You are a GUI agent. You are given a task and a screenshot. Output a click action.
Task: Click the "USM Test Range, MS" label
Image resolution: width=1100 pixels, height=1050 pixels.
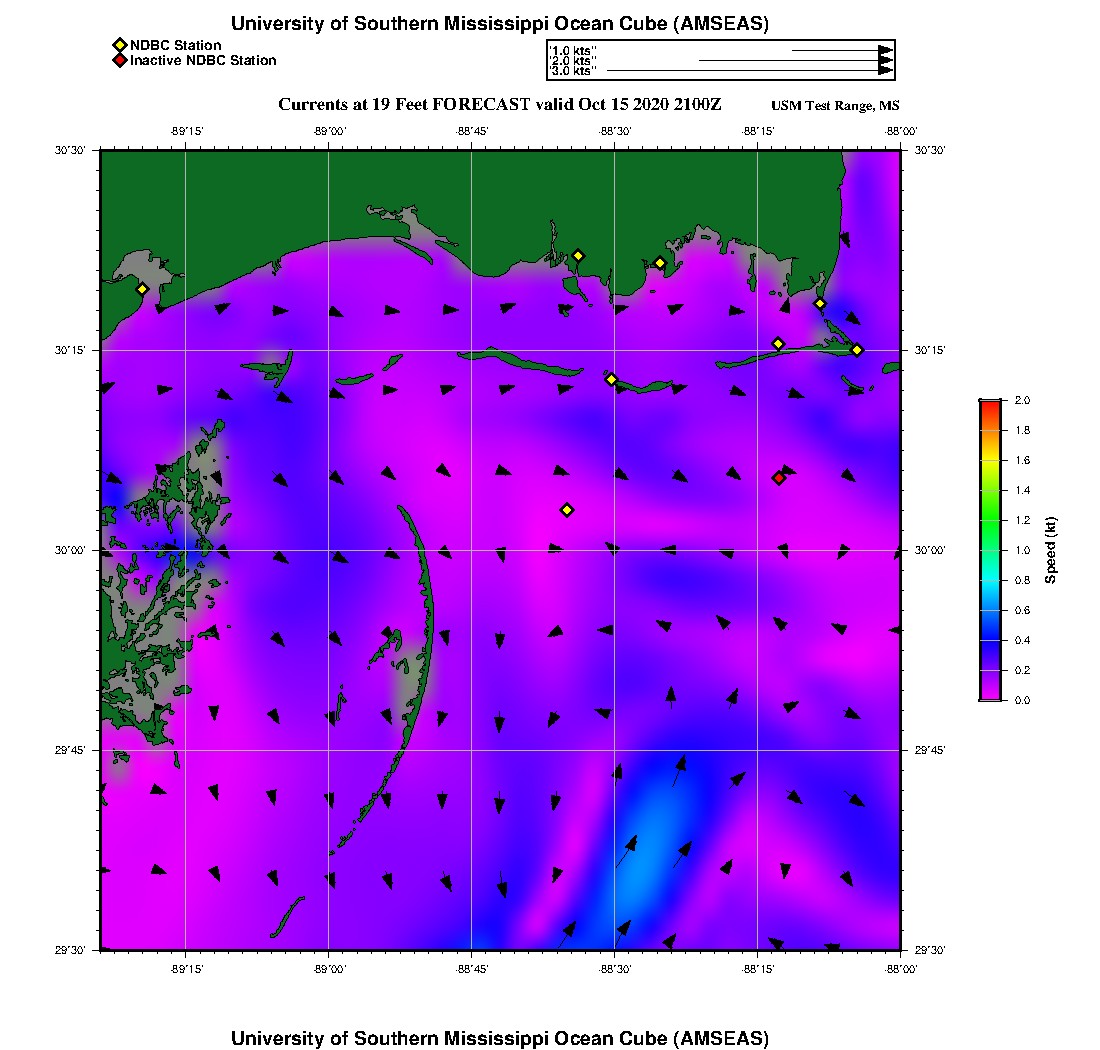pyautogui.click(x=835, y=106)
